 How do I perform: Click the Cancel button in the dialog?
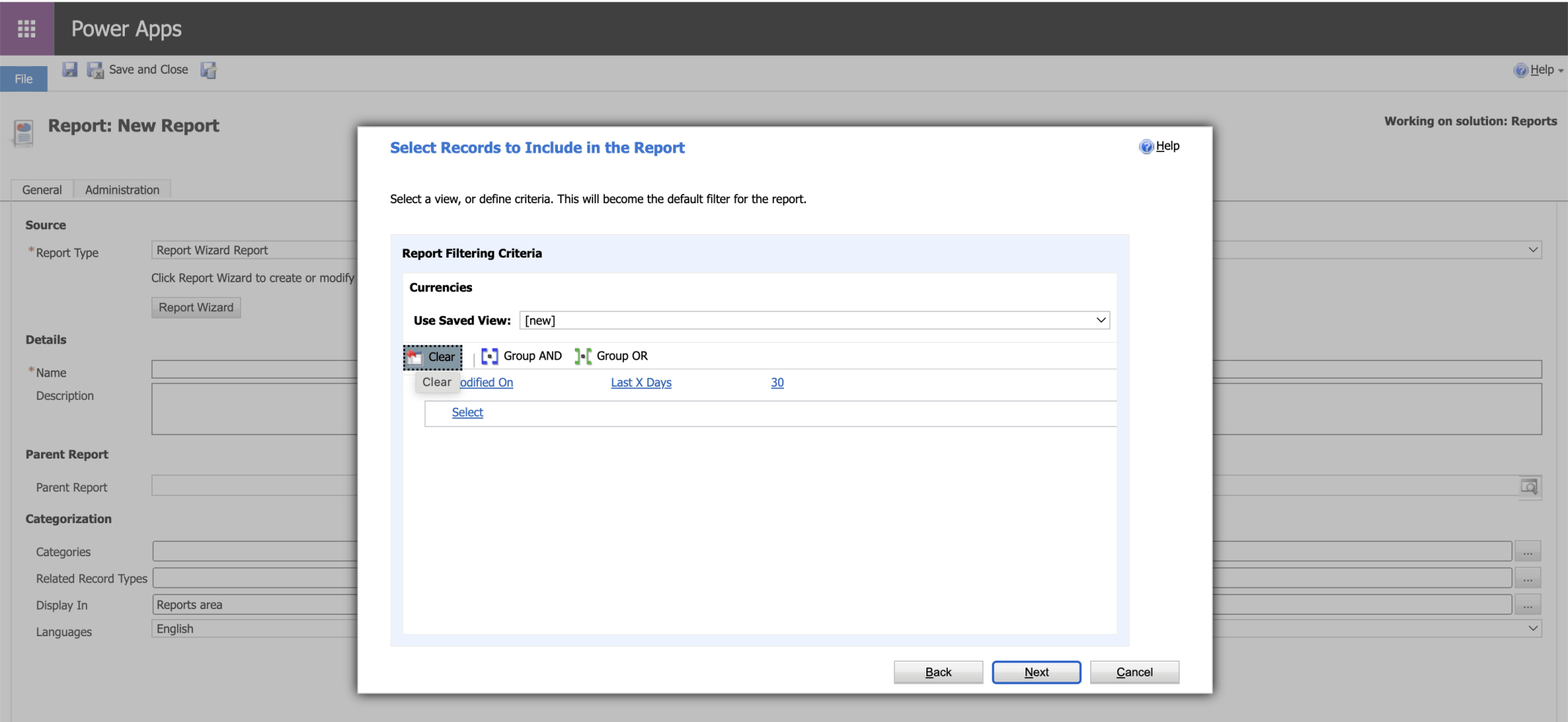click(1134, 672)
